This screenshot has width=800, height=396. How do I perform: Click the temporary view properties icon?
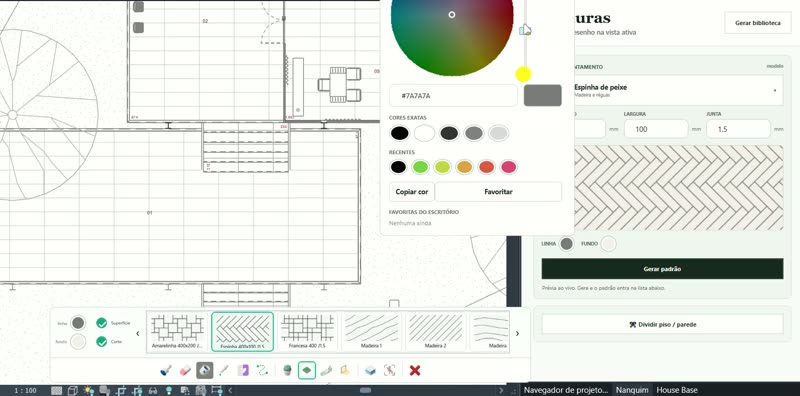pyautogui.click(x=185, y=390)
